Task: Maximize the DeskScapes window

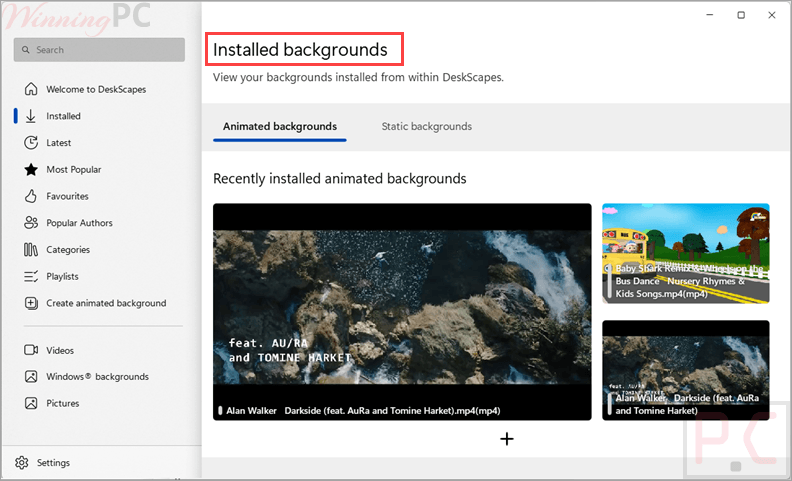Action: coord(741,15)
